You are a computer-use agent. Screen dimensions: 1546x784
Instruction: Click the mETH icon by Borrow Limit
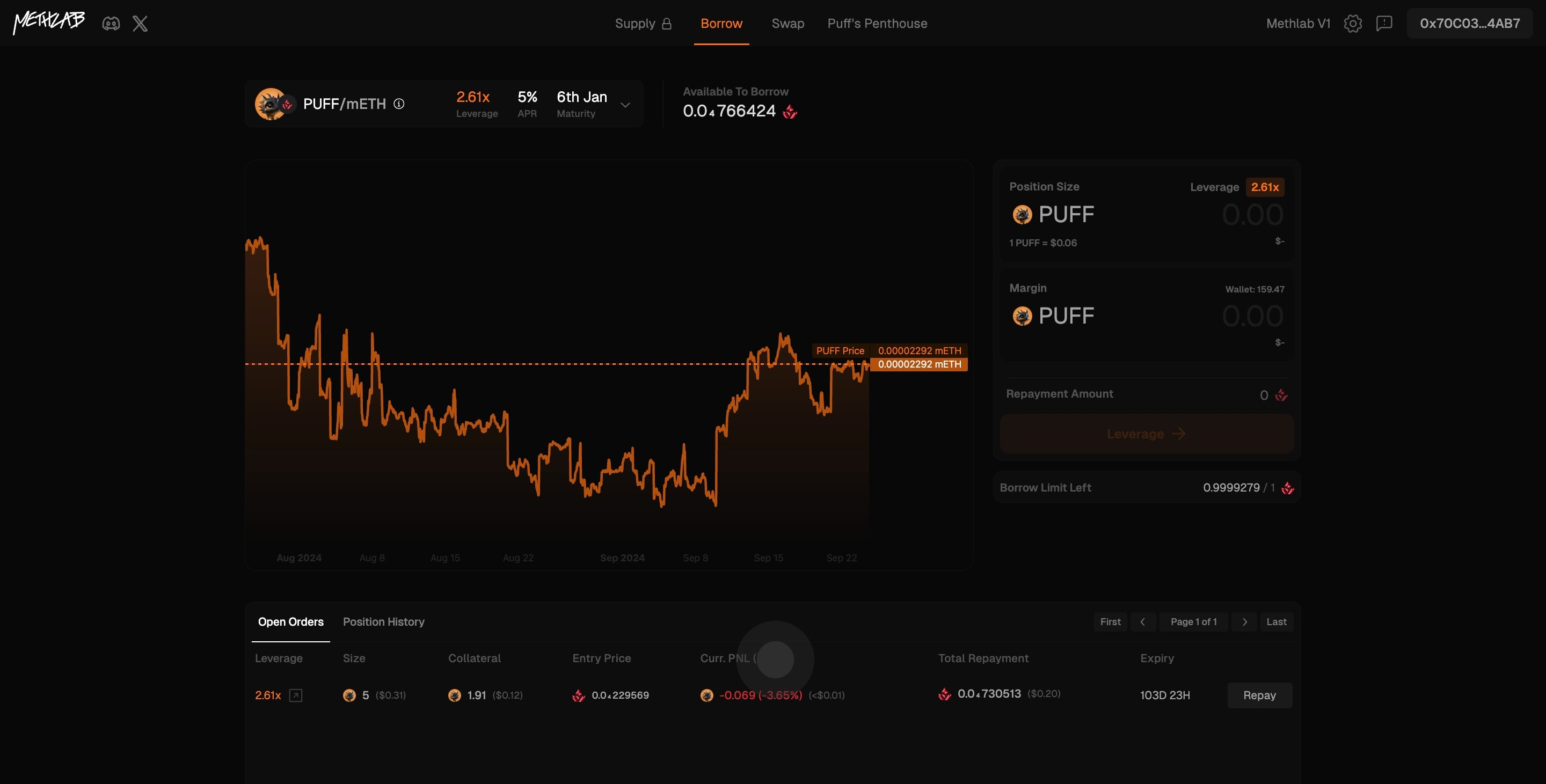(1287, 488)
